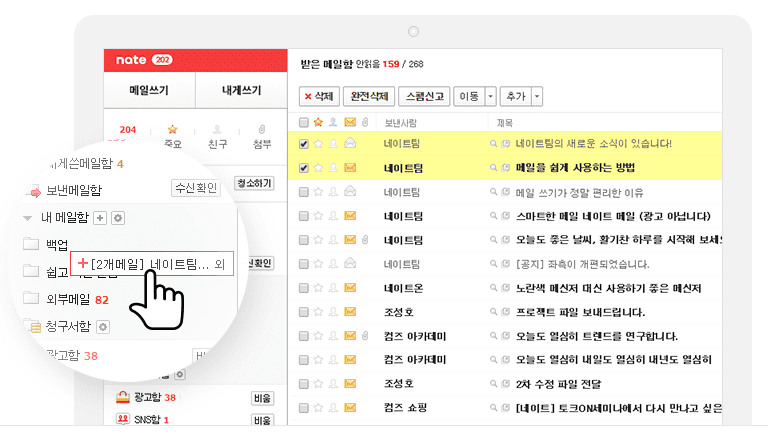768x442 pixels.
Task: Open the 보낸메일함 folder
Action: 74,190
